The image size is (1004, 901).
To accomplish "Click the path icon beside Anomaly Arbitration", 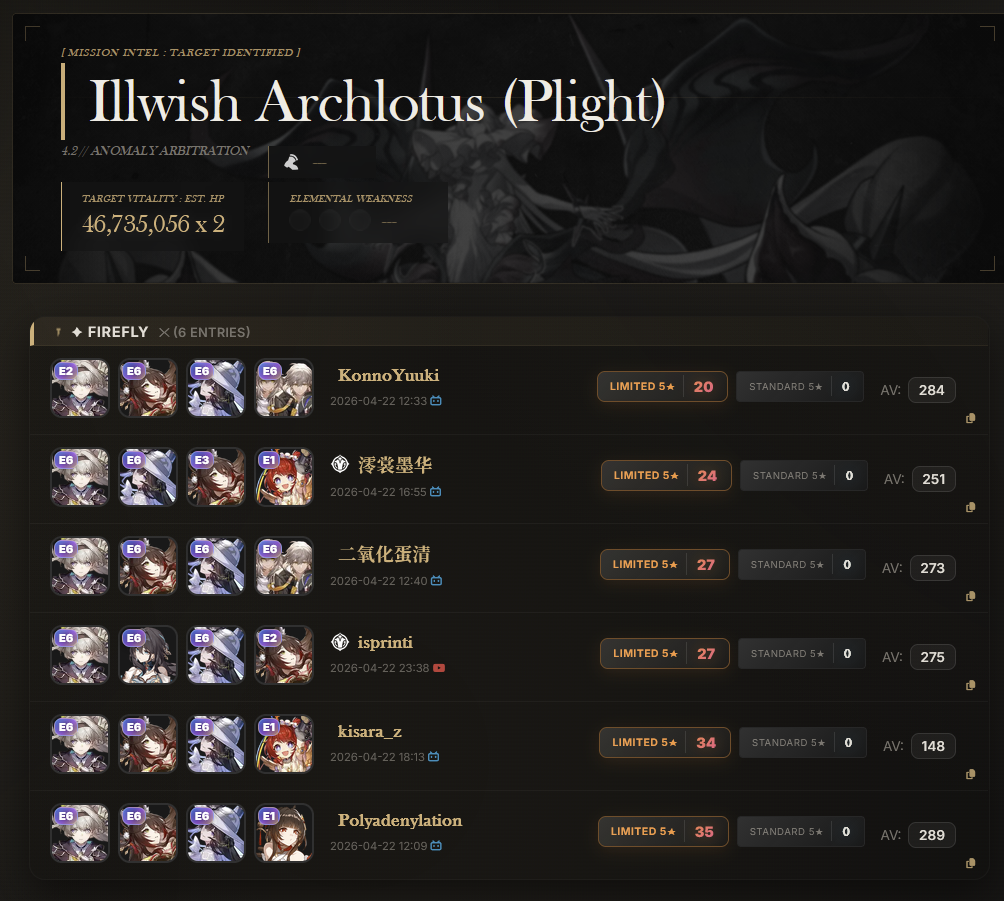I will [x=291, y=162].
